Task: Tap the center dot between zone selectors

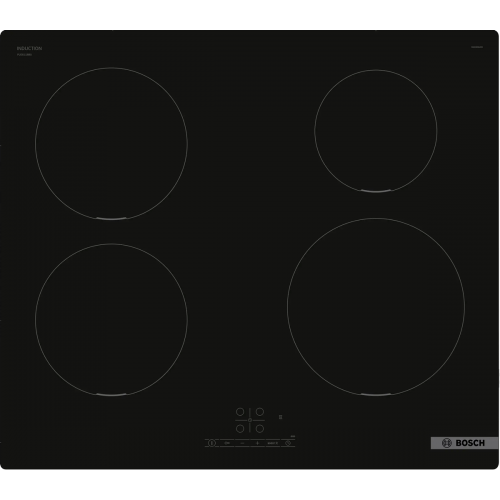Action: click(x=250, y=420)
